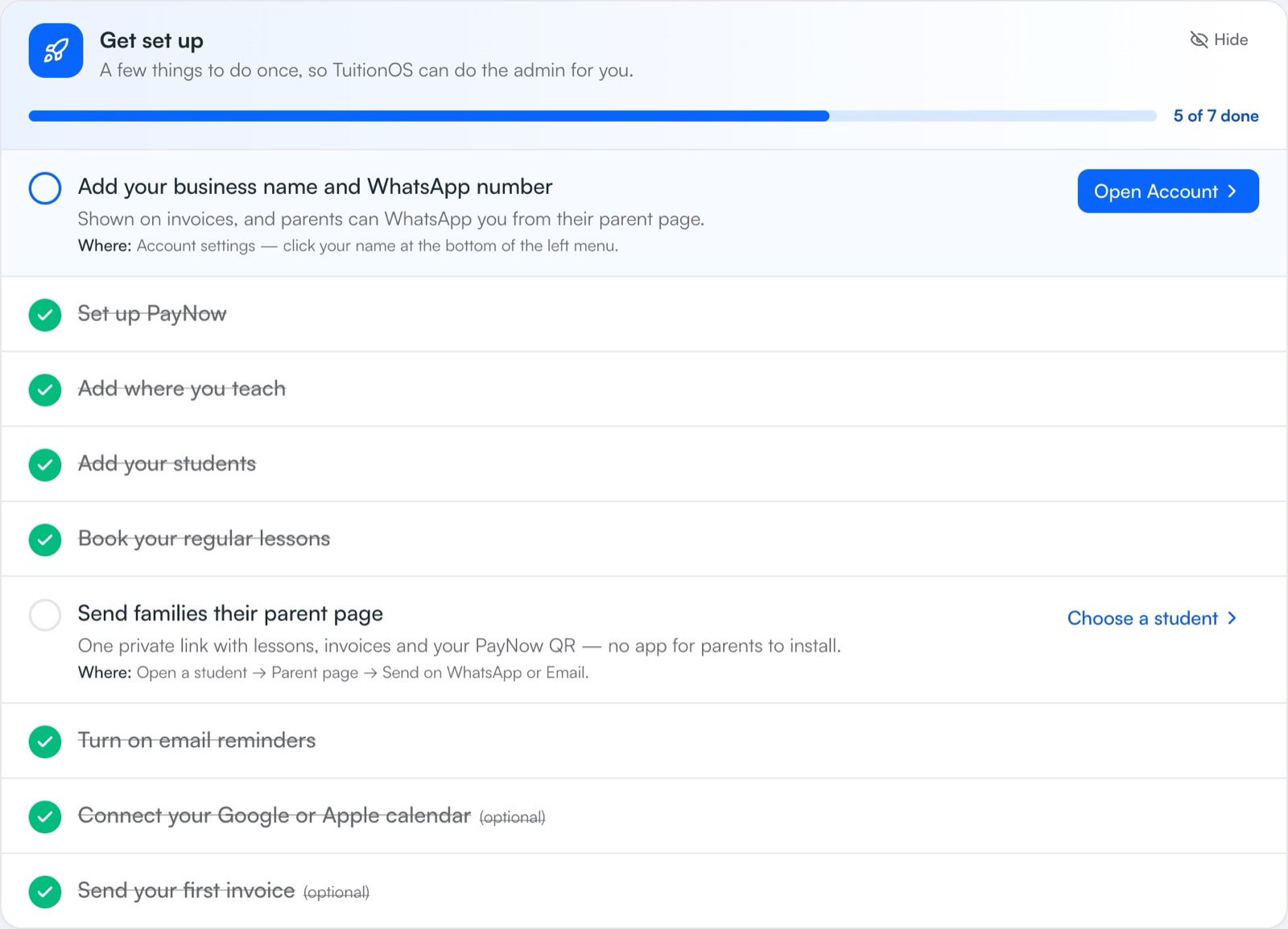This screenshot has height=929, width=1288.
Task: Click the '5 of 7 done' counter
Action: click(1216, 116)
